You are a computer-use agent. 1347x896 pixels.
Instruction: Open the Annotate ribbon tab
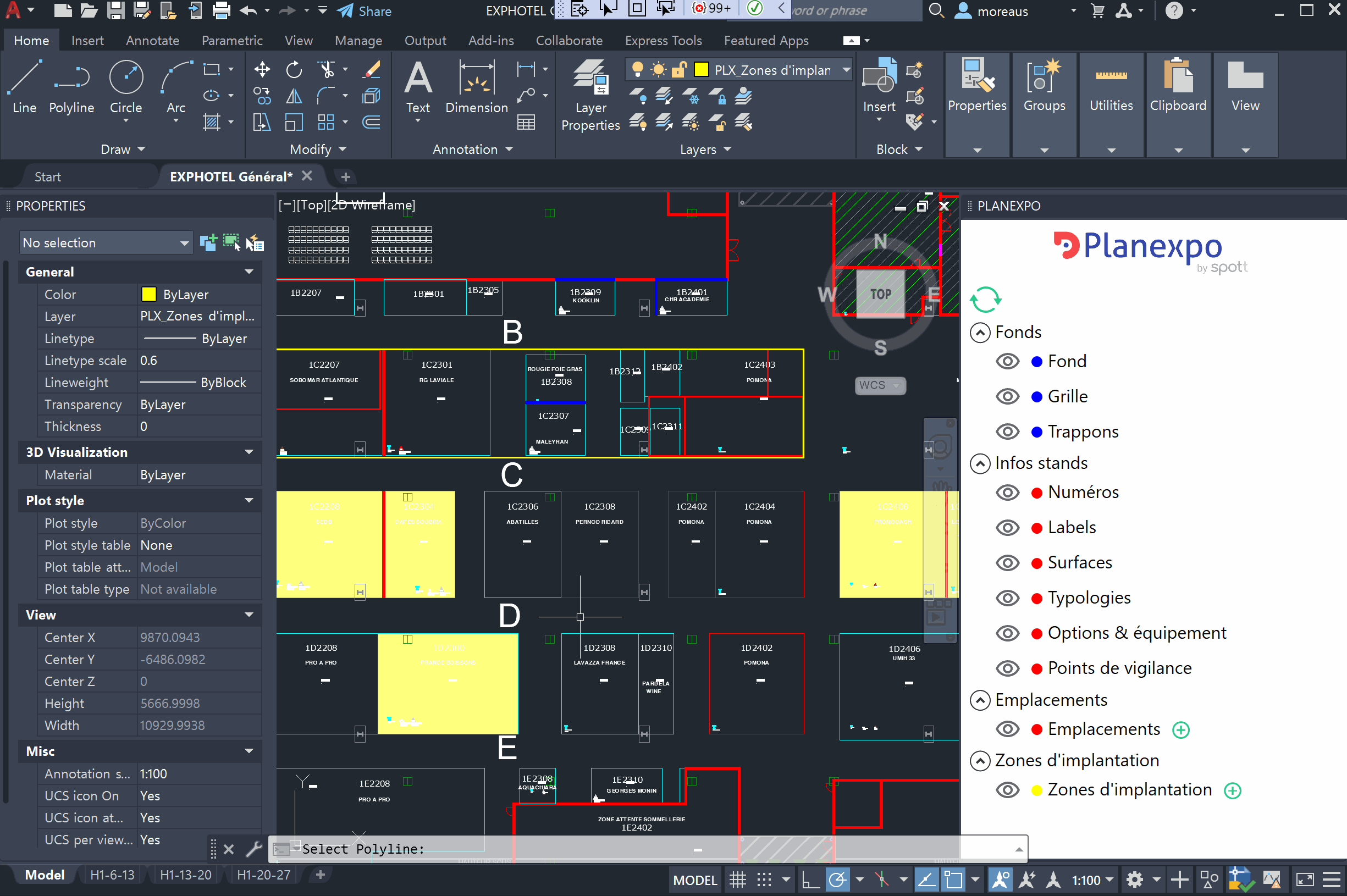(153, 41)
